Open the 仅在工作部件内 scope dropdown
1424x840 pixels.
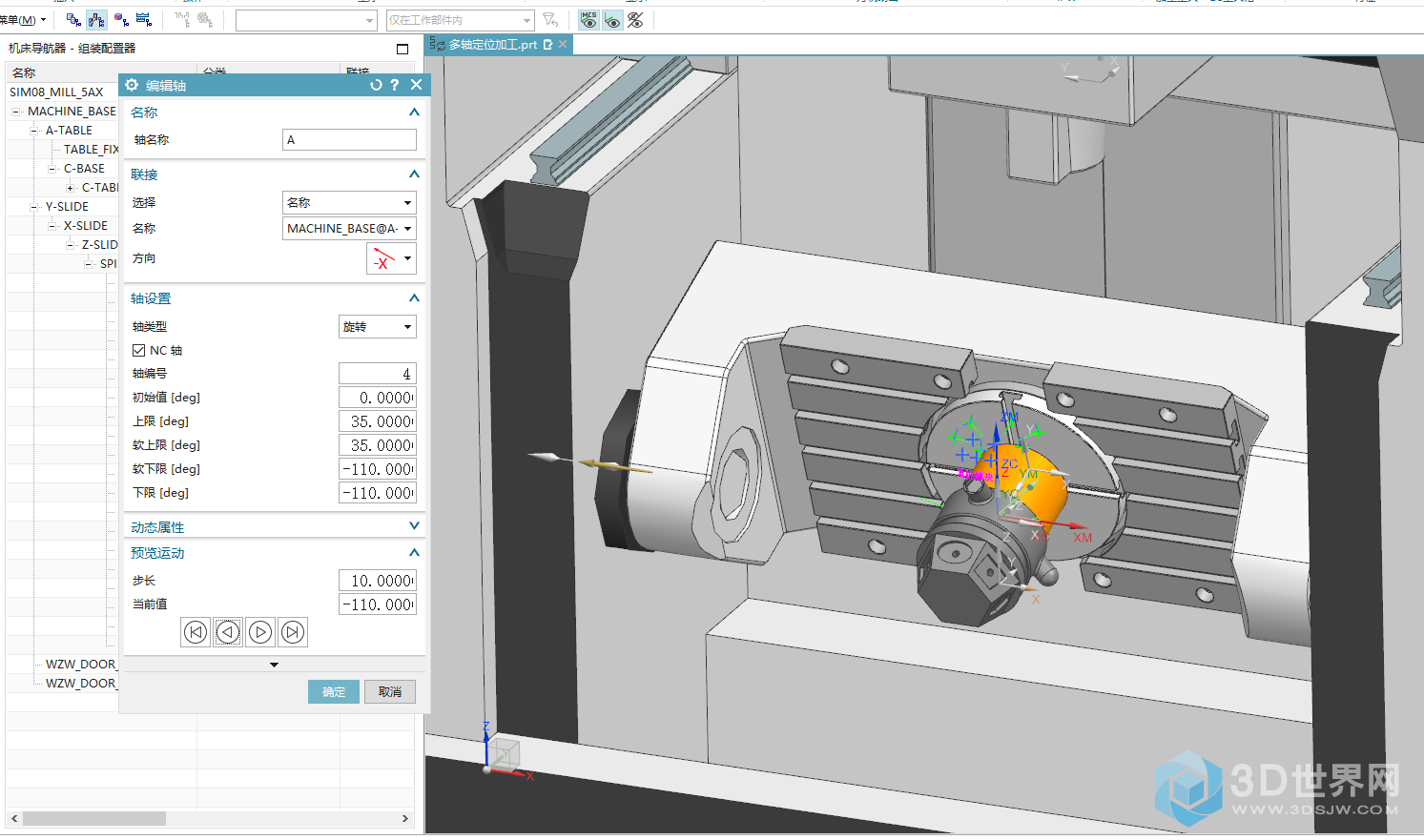[460, 20]
